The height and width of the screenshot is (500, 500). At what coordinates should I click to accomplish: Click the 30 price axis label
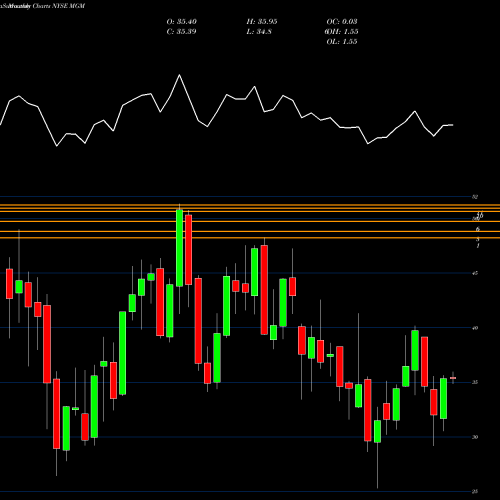tap(475, 437)
